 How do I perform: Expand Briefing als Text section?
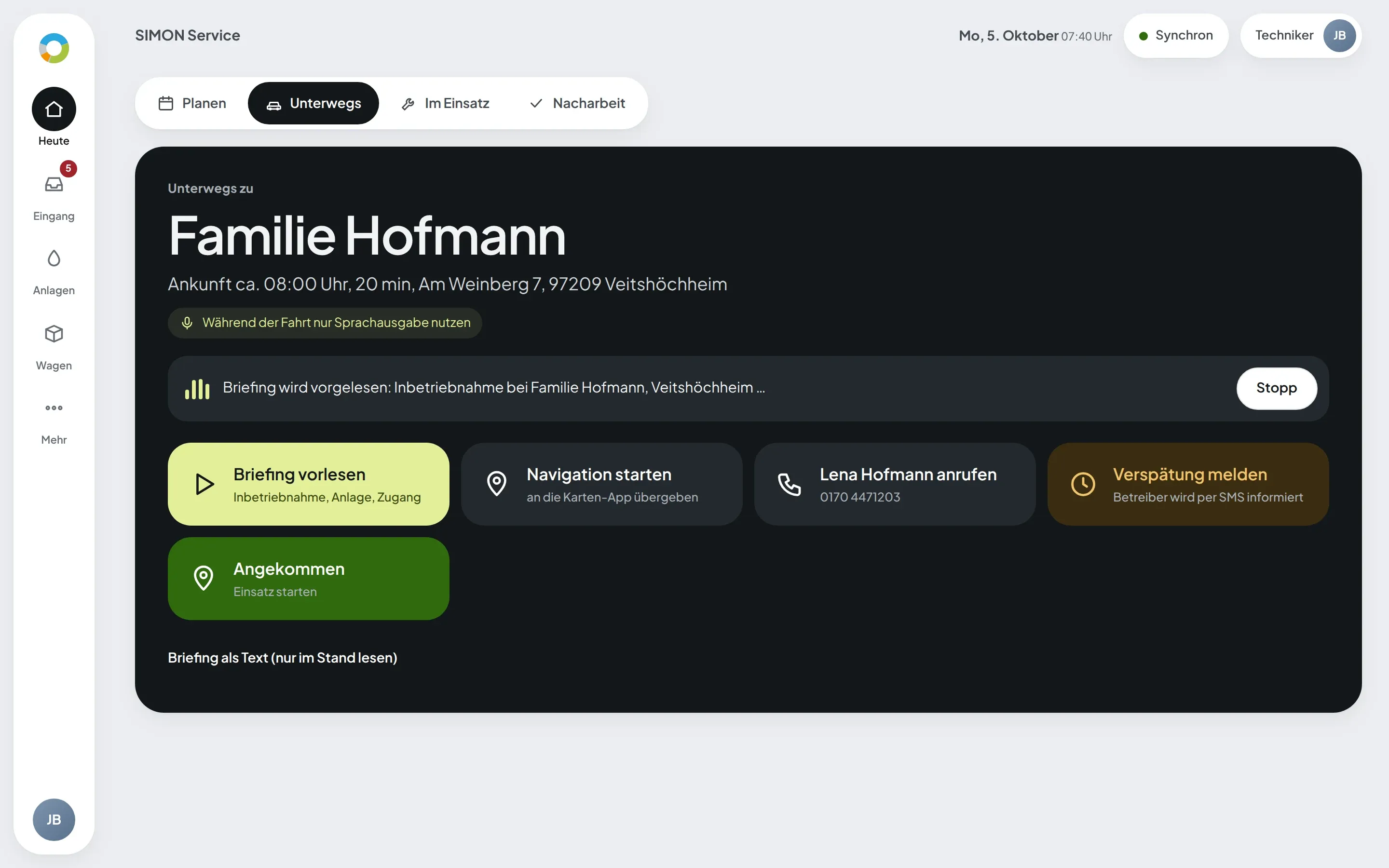coord(283,658)
